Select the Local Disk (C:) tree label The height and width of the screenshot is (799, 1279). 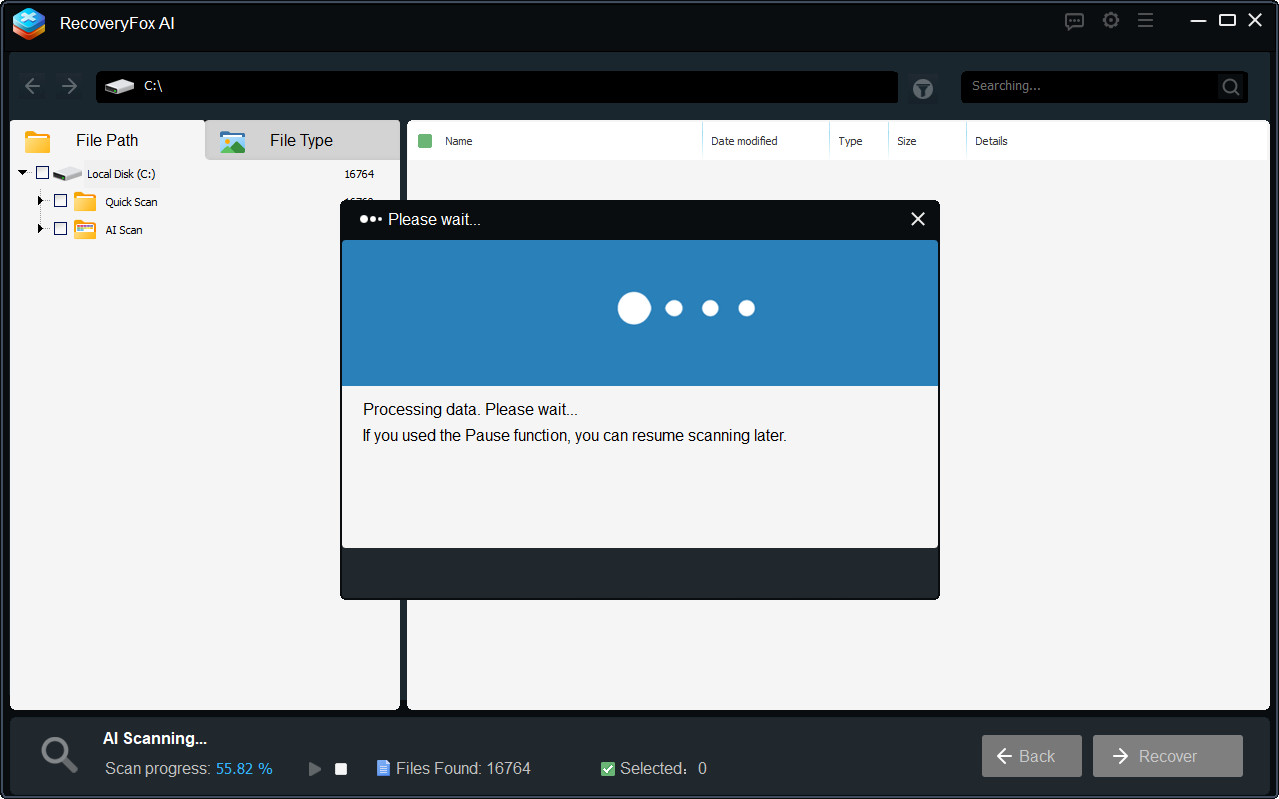121,174
